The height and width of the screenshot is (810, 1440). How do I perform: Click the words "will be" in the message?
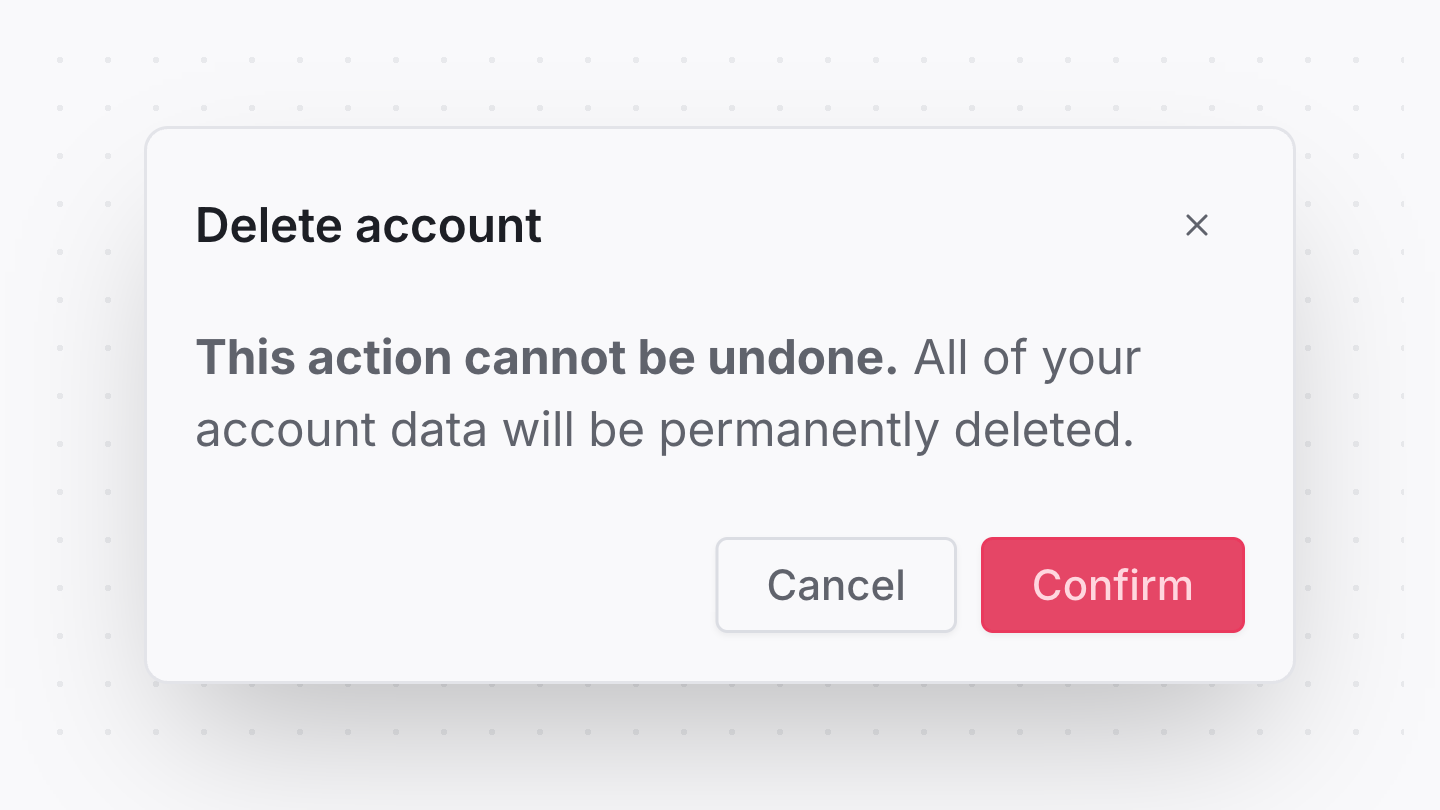[573, 430]
